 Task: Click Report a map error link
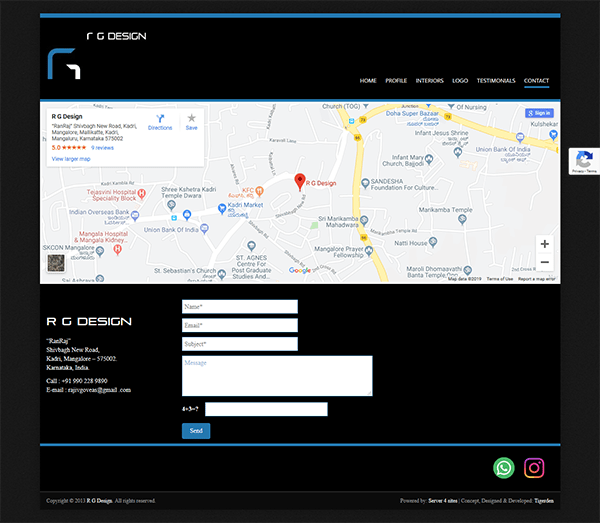pos(536,279)
